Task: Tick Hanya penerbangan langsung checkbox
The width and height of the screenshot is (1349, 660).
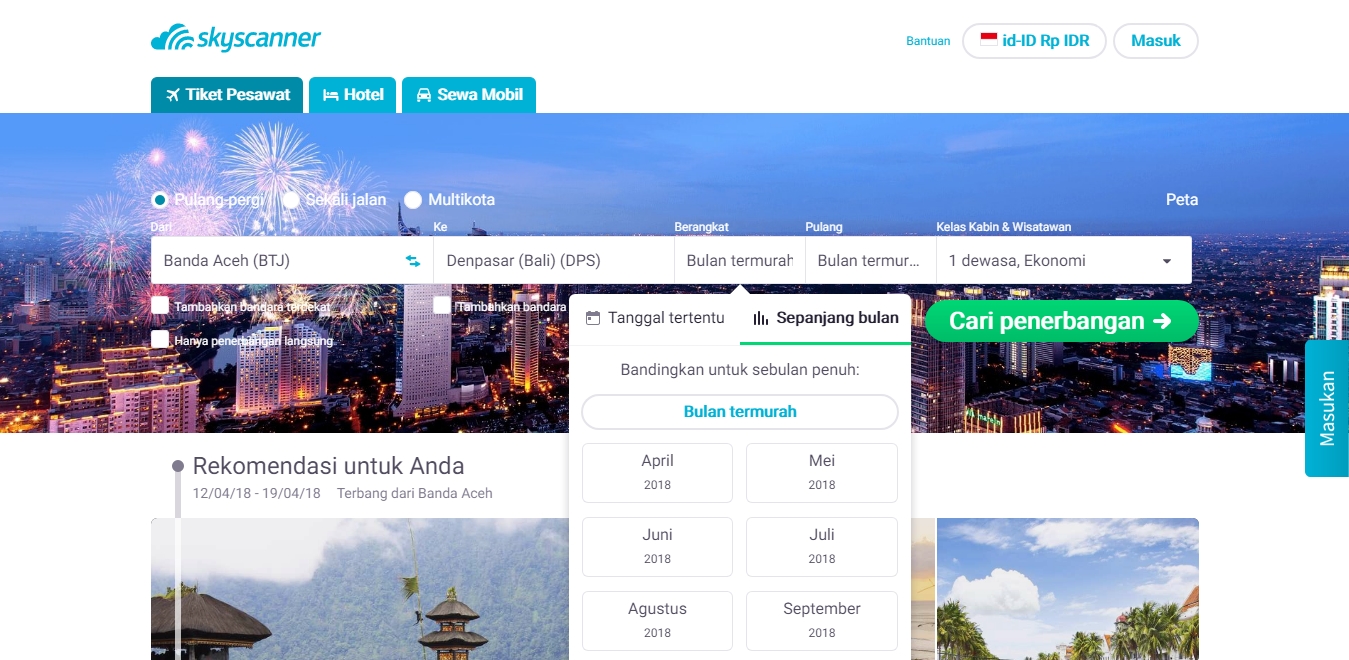Action: point(160,339)
